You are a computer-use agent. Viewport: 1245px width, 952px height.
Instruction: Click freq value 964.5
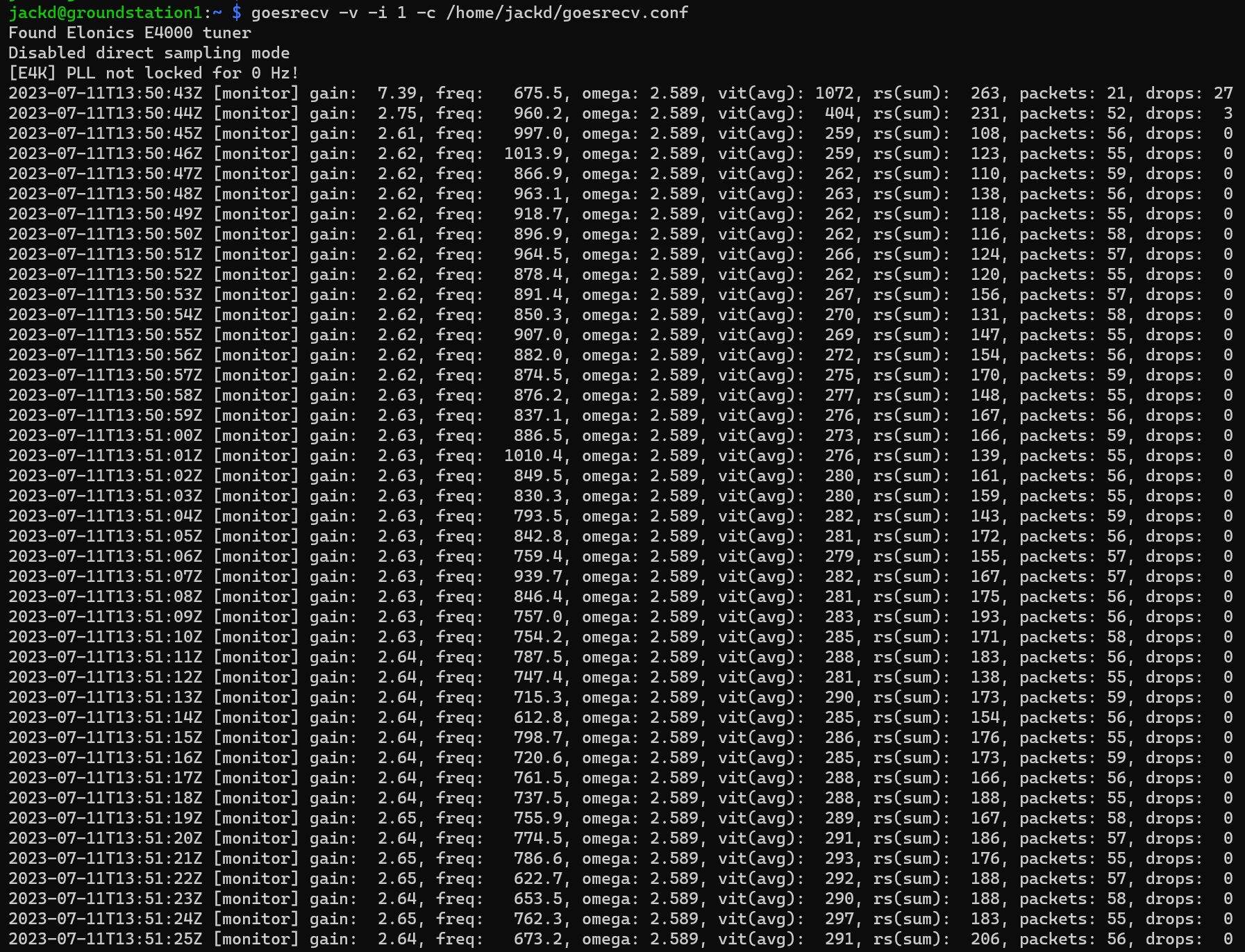pyautogui.click(x=538, y=254)
